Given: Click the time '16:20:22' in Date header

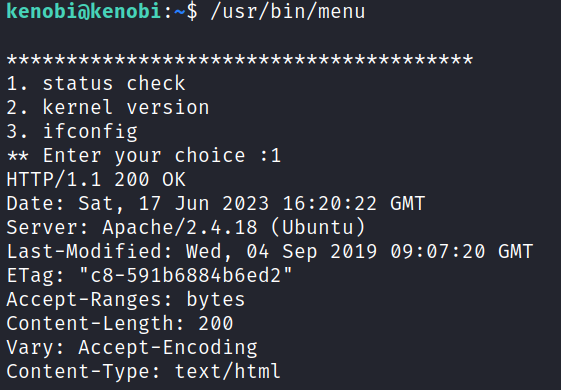Looking at the screenshot, I should [x=330, y=204].
